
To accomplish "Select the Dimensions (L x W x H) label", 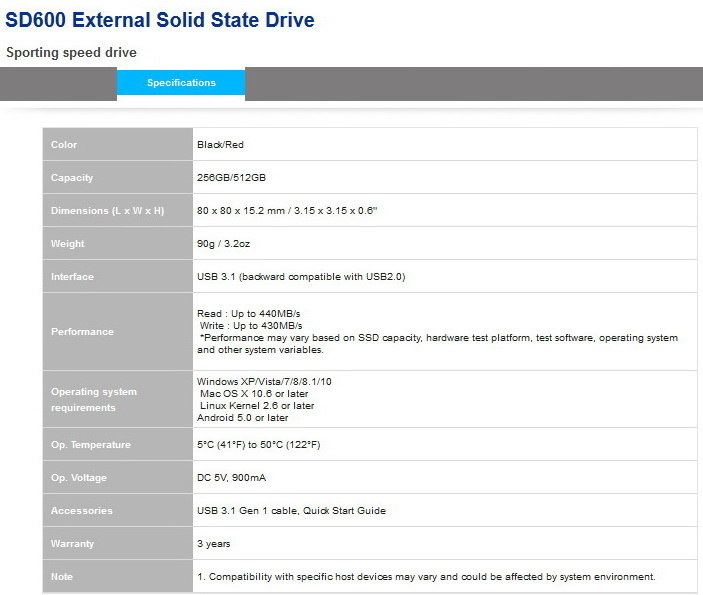I will point(108,211).
